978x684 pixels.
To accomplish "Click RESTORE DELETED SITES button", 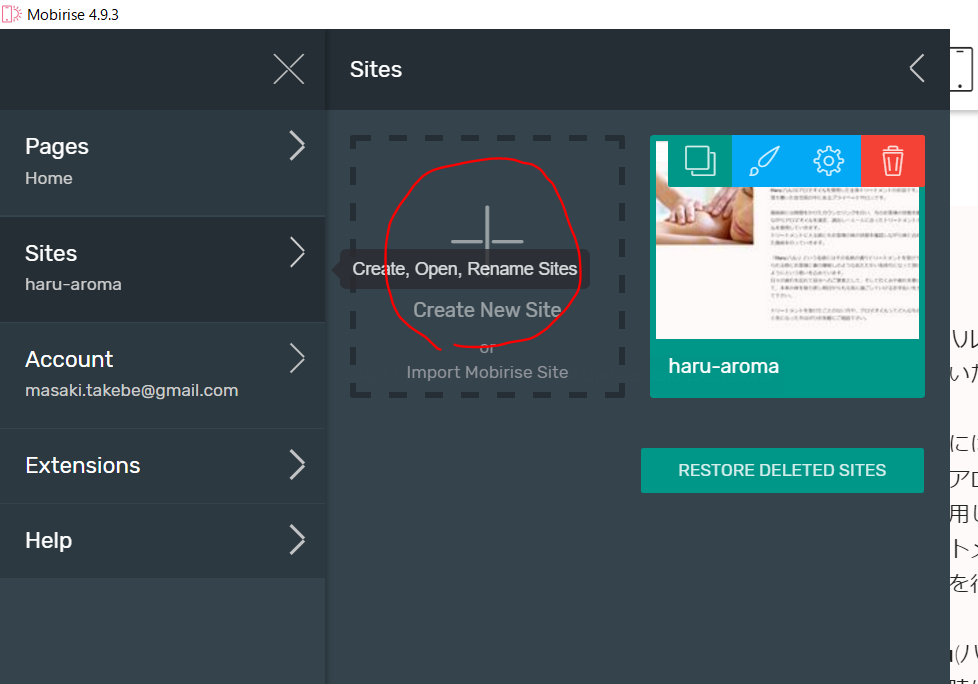I will pyautogui.click(x=782, y=470).
